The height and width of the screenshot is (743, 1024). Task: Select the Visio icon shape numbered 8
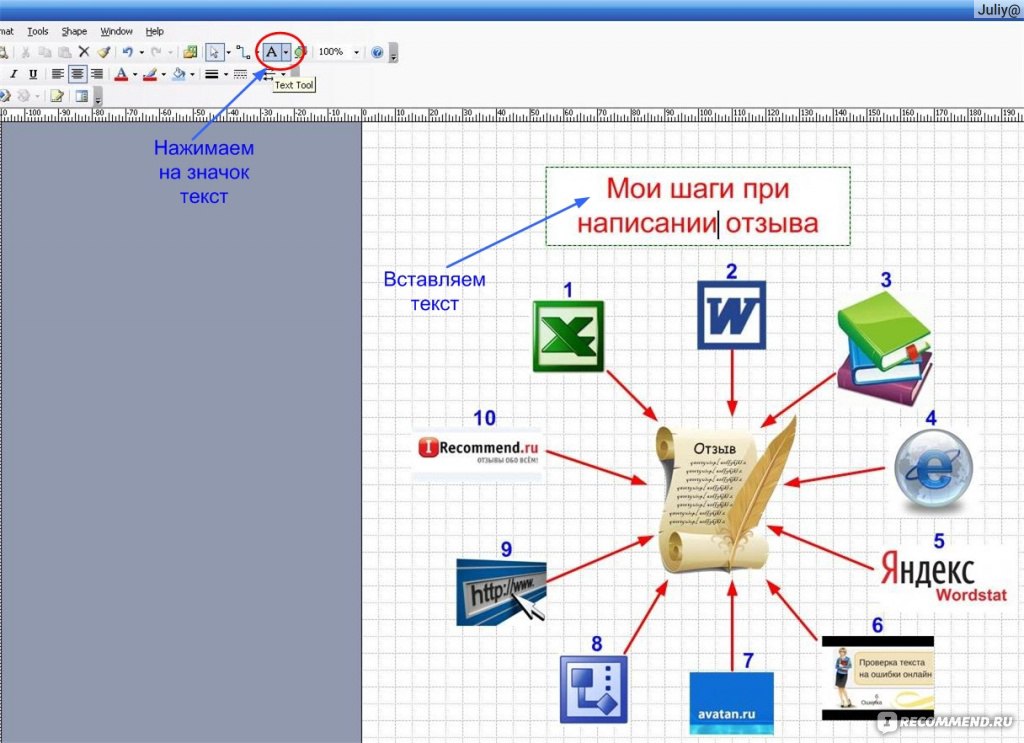coord(594,689)
